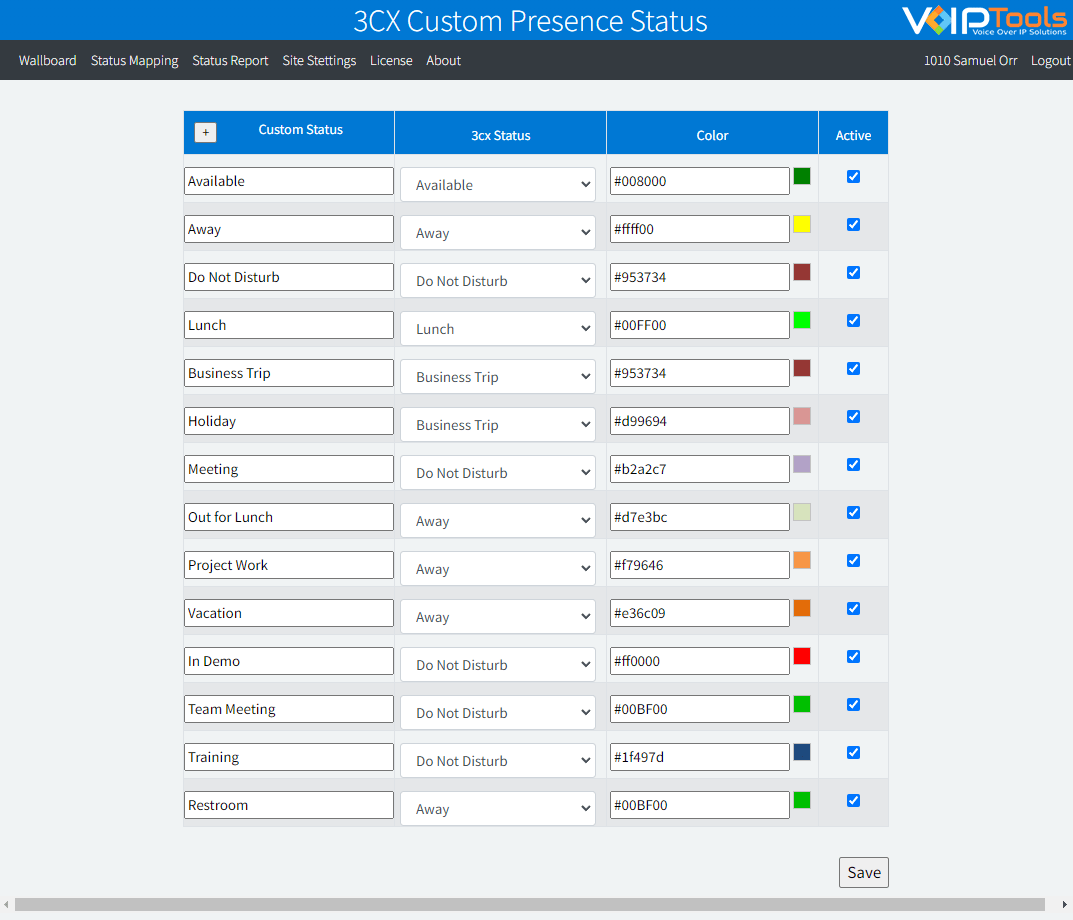Uncheck the Active box for Vacation

pos(853,608)
